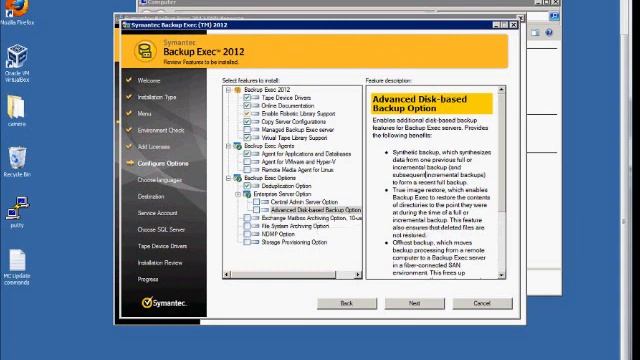Viewport: 640px width, 360px height.
Task: Click the Backup Exec disk logo in header
Action: pyautogui.click(x=145, y=51)
